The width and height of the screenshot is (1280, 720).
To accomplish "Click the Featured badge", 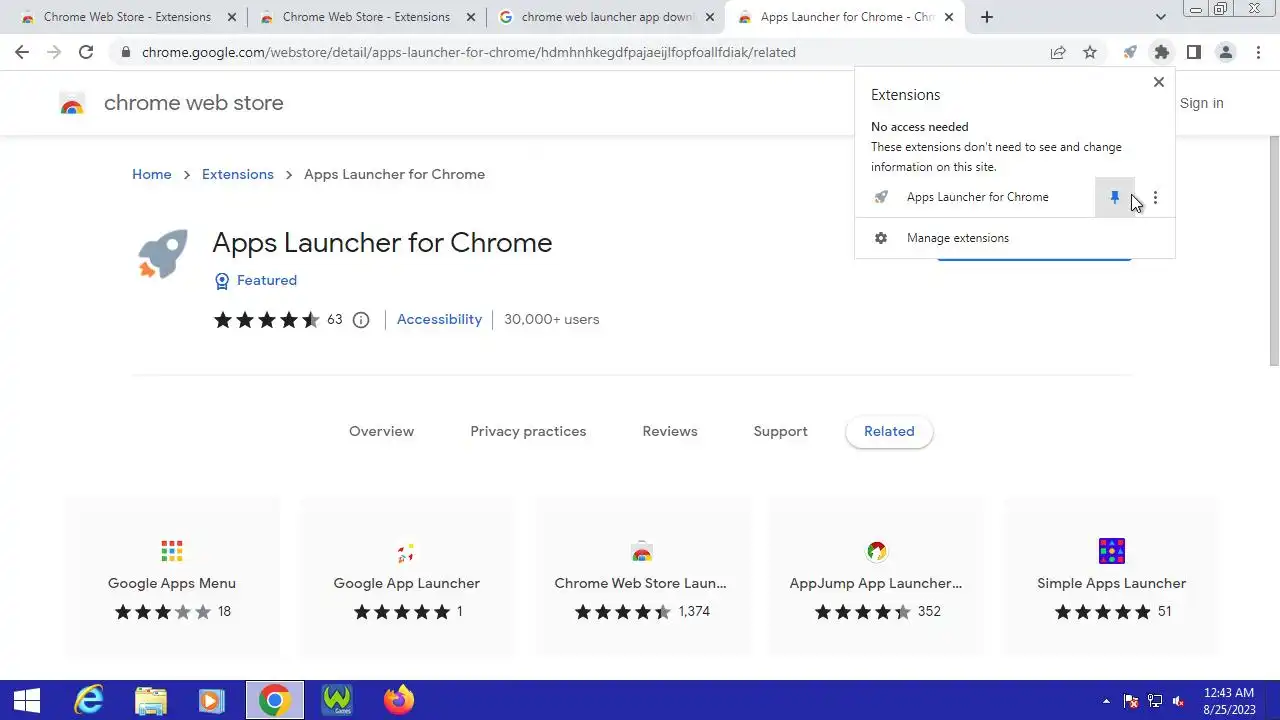I will 256,281.
